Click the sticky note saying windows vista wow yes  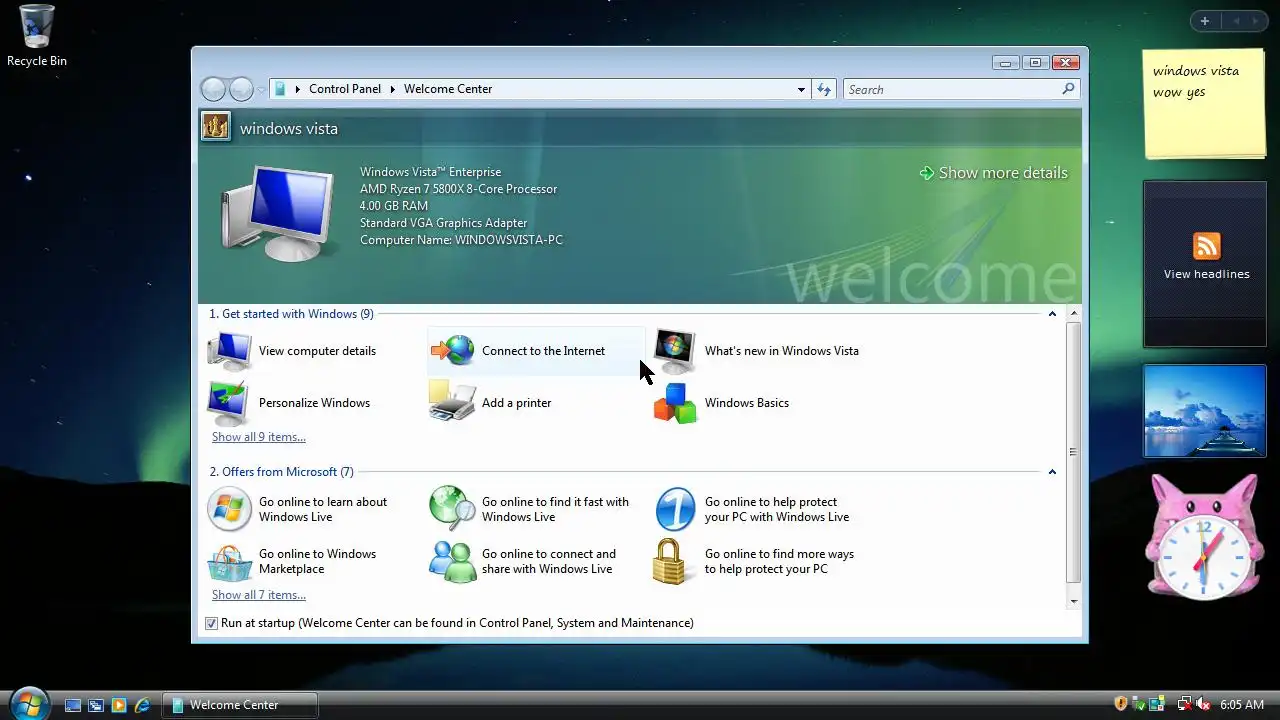(1205, 103)
